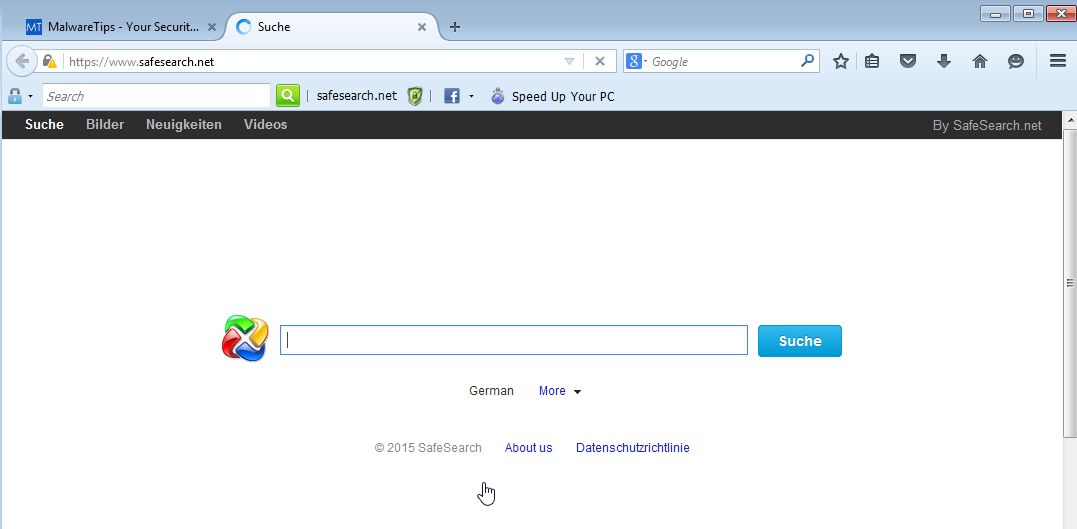Screen dimensions: 1077x529
Task: Click the vertical scrollbar thumb
Action: tap(1069, 282)
